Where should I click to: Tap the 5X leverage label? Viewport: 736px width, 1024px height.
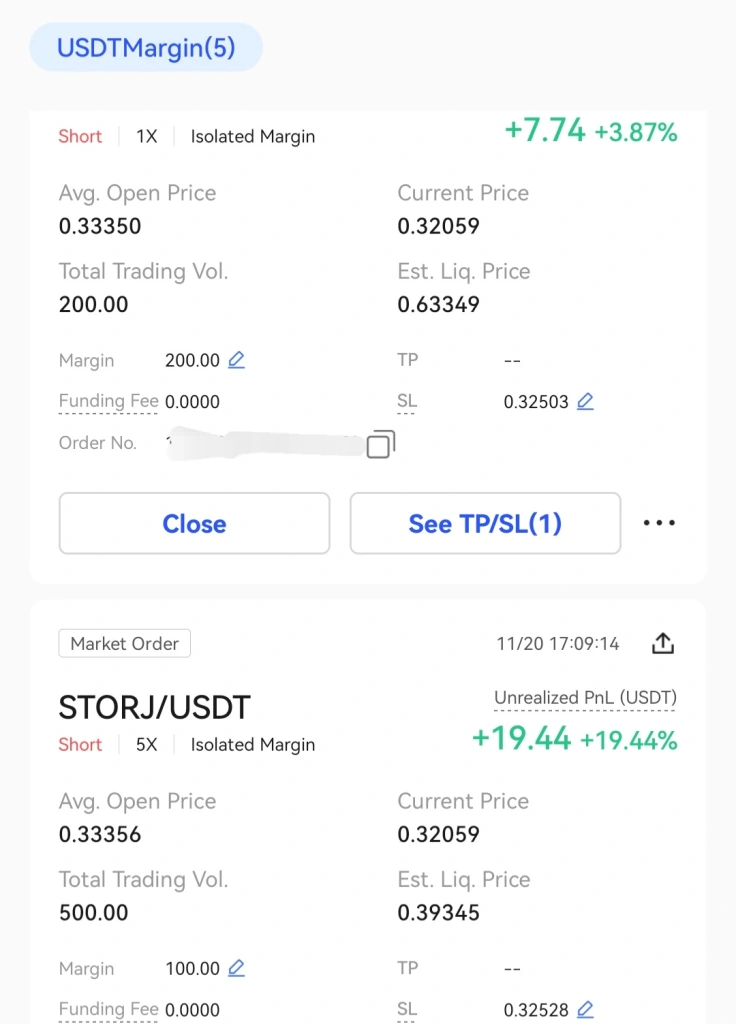pyautogui.click(x=146, y=744)
